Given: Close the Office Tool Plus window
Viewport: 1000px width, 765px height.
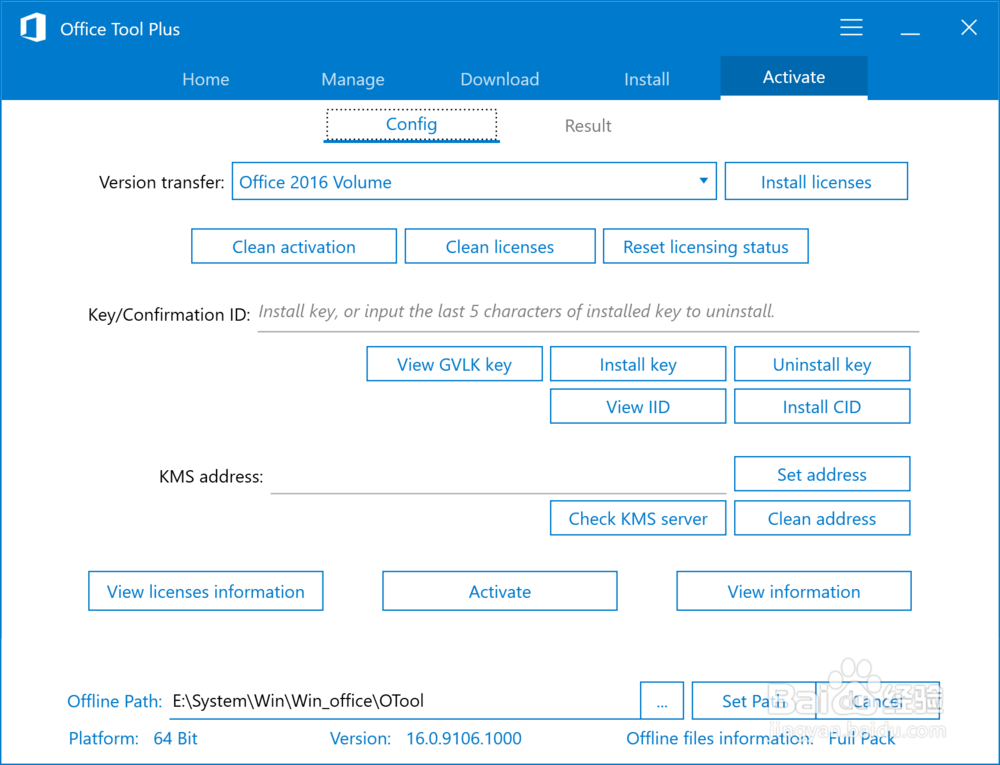Looking at the screenshot, I should [x=969, y=27].
